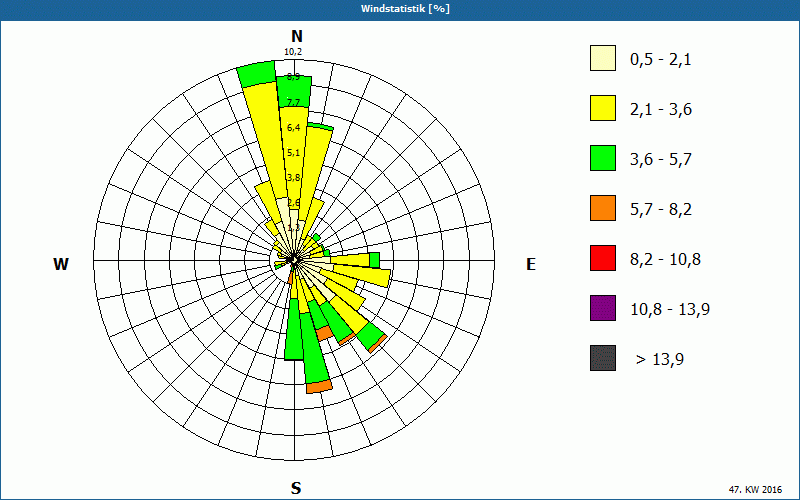Click the green 3,6 - 5,7 legend swatch

(603, 158)
